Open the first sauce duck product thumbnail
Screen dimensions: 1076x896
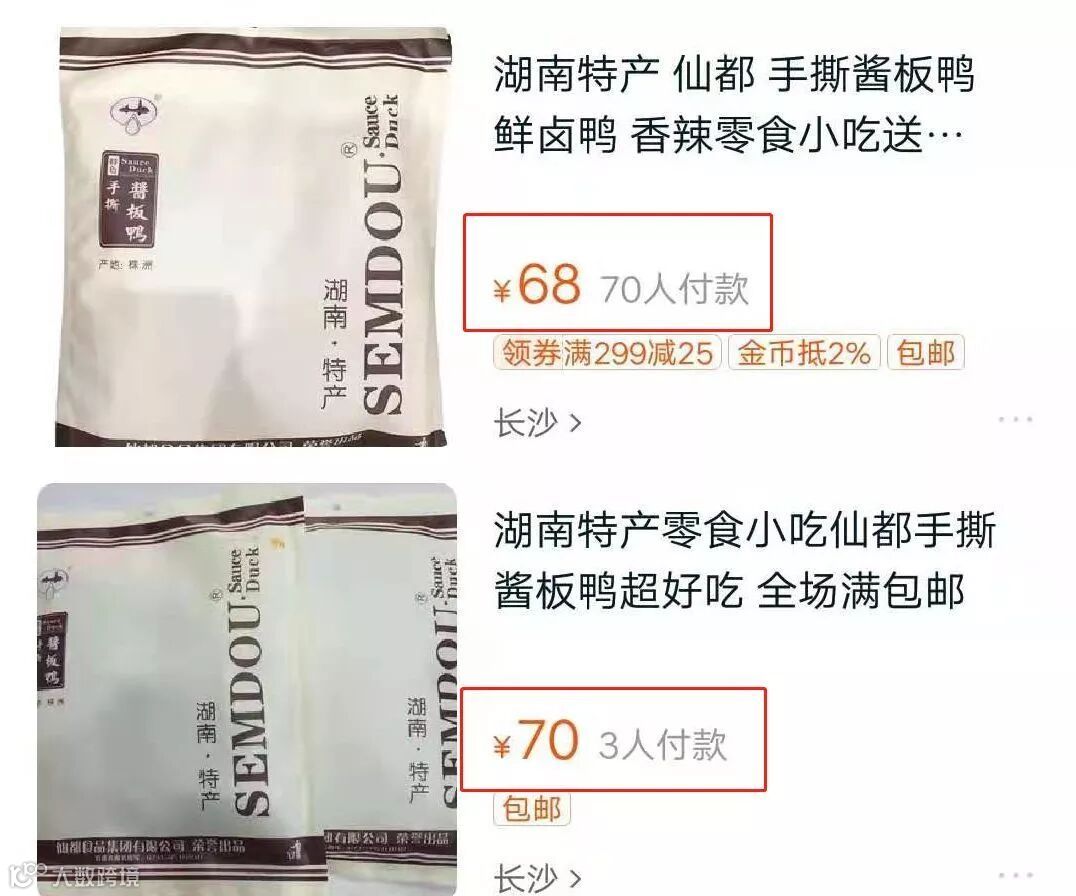[252, 237]
